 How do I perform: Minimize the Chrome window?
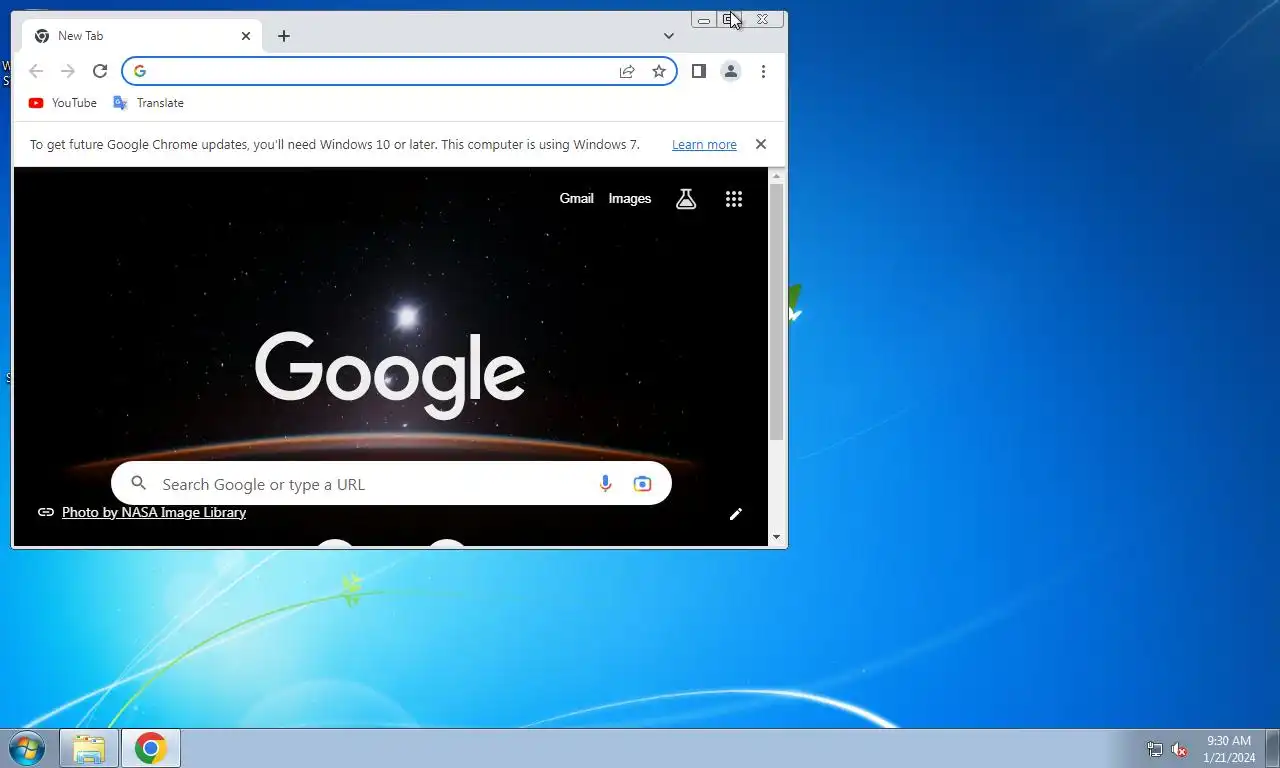(704, 19)
